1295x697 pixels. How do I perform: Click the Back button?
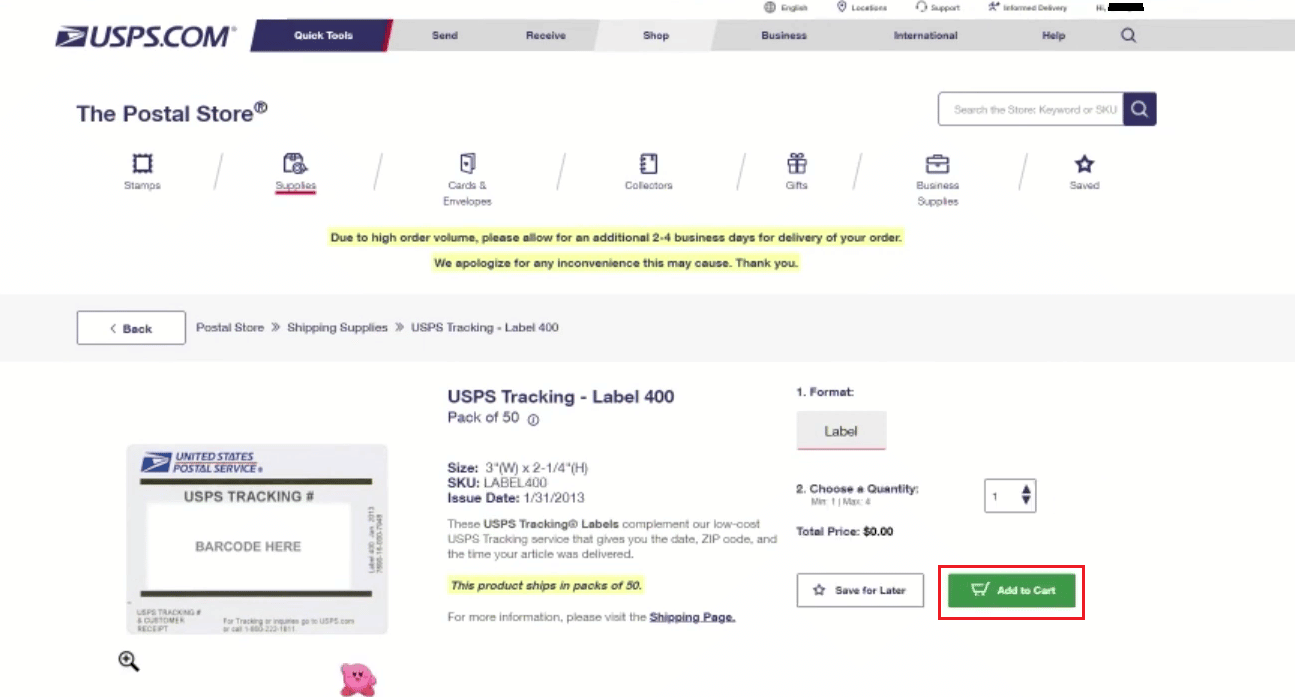pos(131,328)
